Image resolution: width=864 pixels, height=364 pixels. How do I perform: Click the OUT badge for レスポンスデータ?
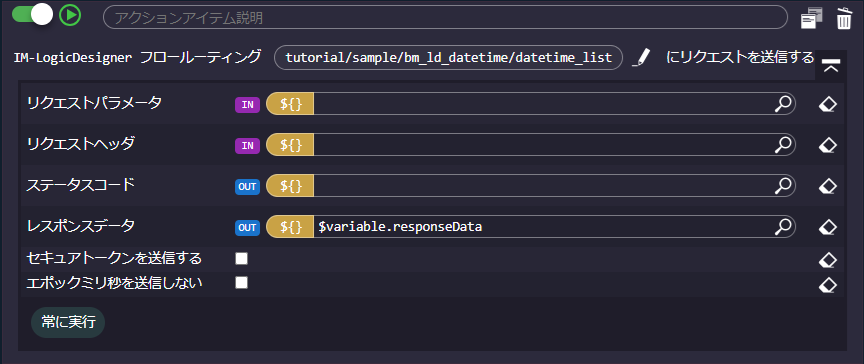click(247, 227)
